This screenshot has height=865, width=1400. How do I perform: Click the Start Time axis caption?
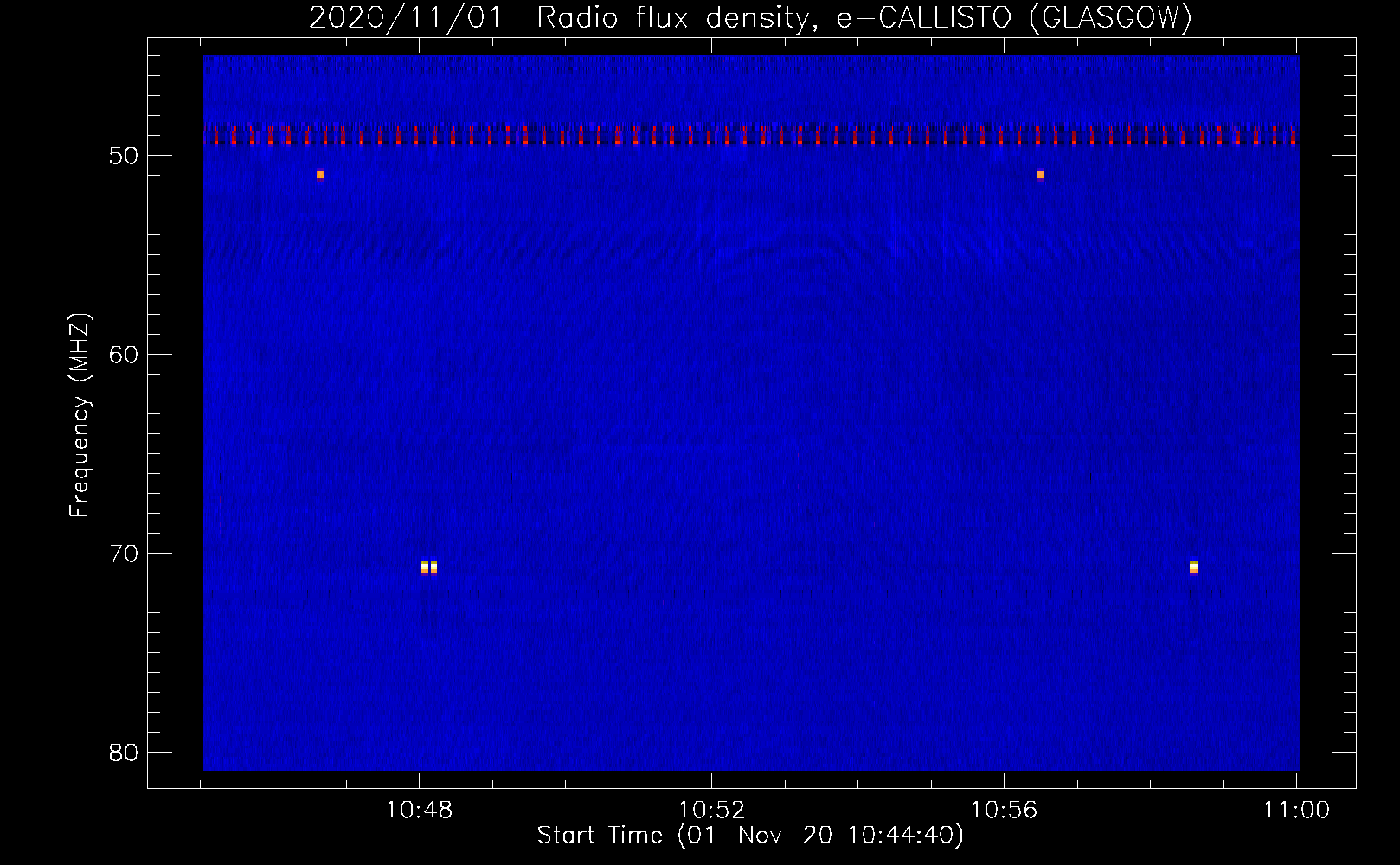click(x=599, y=836)
